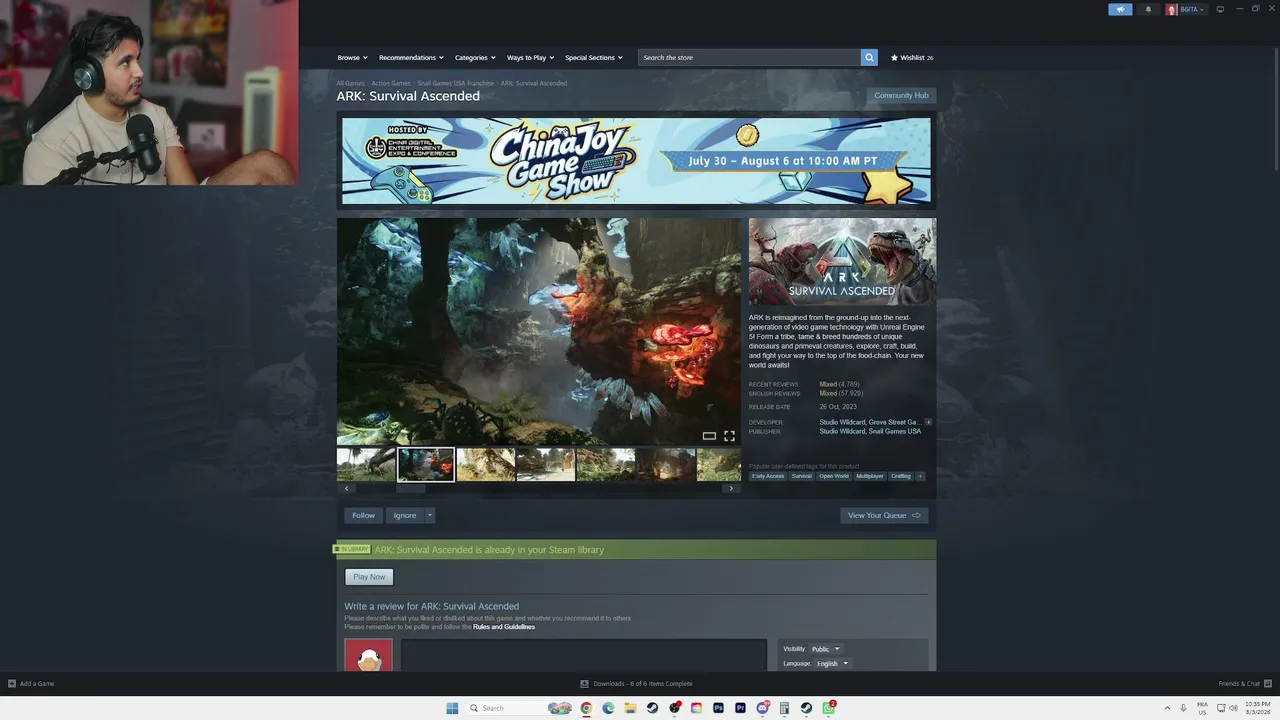The height and width of the screenshot is (720, 1280).
Task: Open the Wishlist page
Action: [912, 57]
